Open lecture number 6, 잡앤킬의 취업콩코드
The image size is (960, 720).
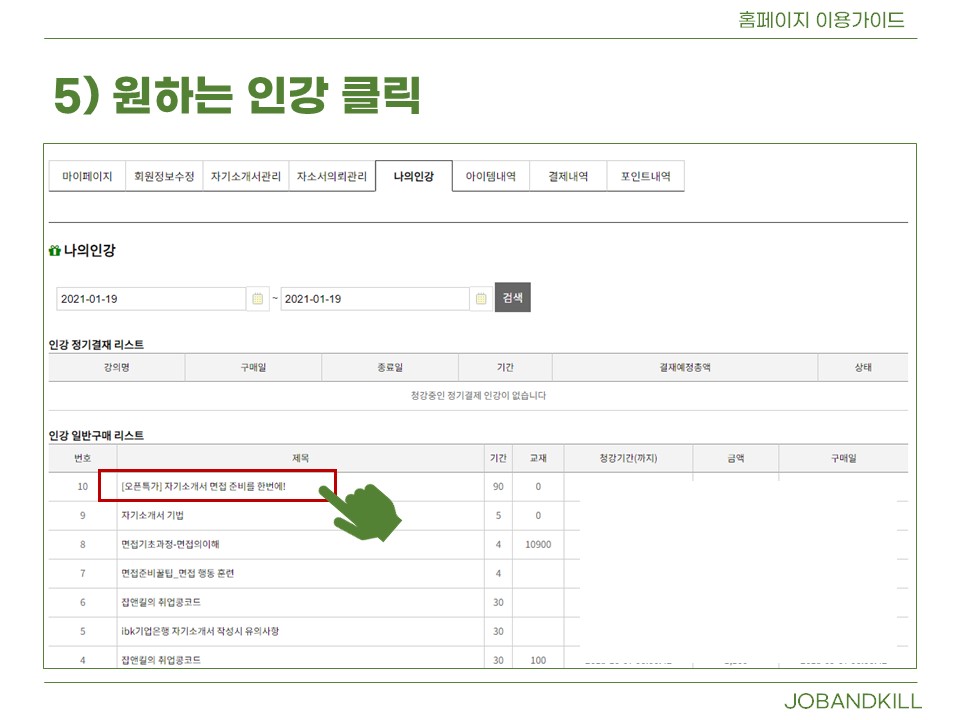click(x=161, y=603)
